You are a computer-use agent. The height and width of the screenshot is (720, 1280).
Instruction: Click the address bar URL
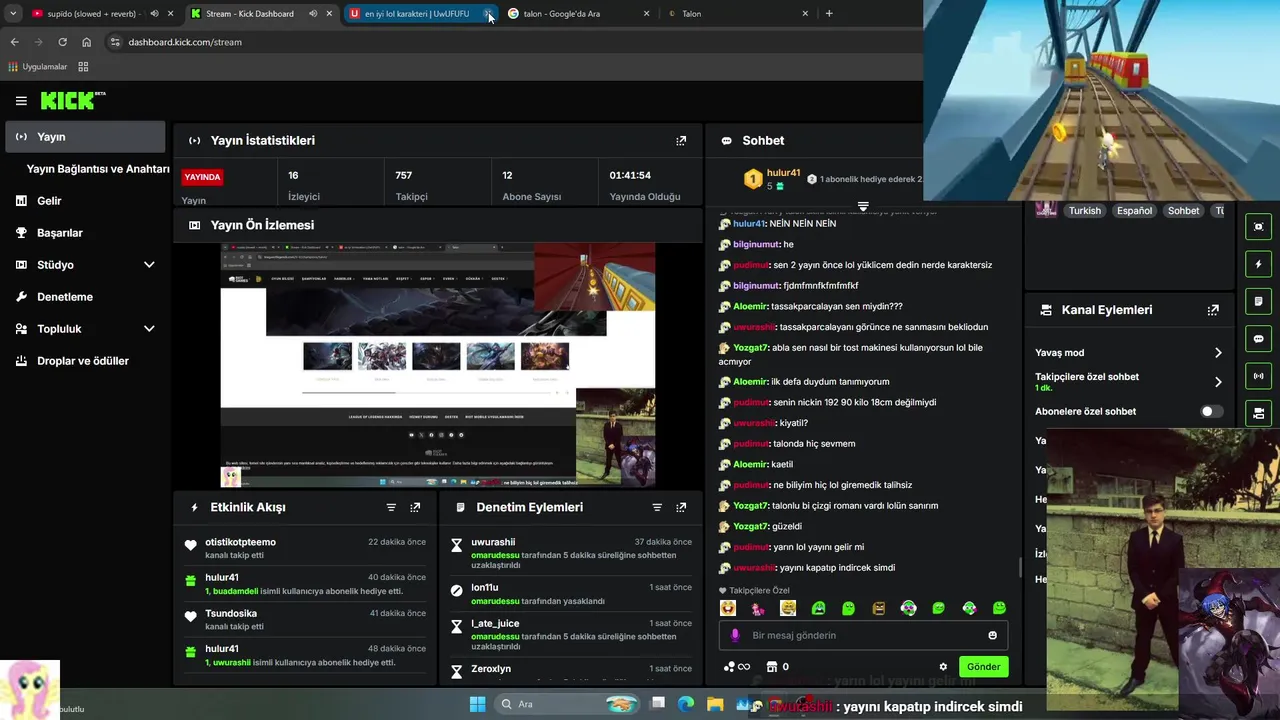[185, 42]
